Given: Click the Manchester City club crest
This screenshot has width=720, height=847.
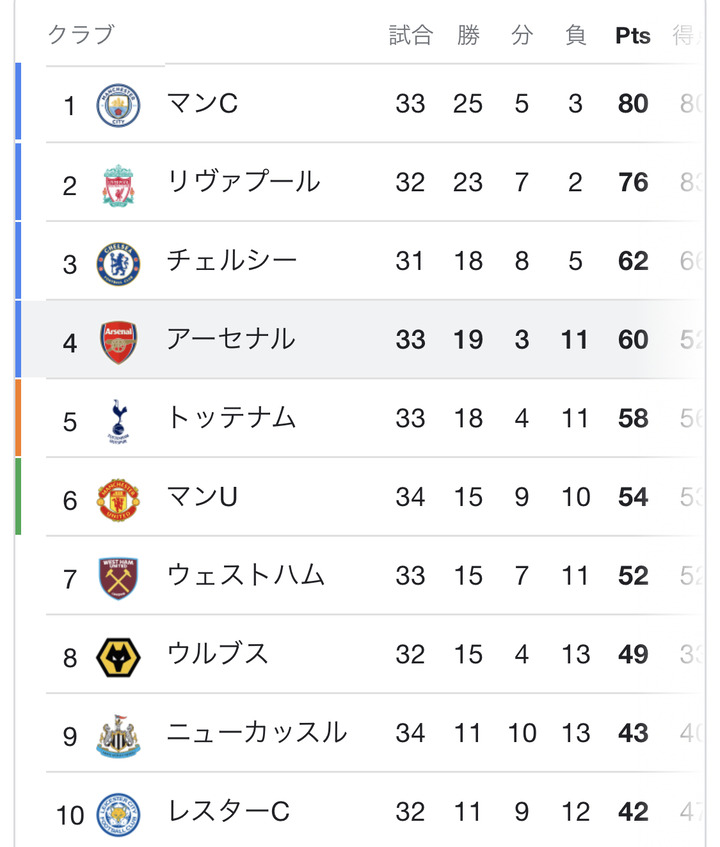Looking at the screenshot, I should coord(118,105).
